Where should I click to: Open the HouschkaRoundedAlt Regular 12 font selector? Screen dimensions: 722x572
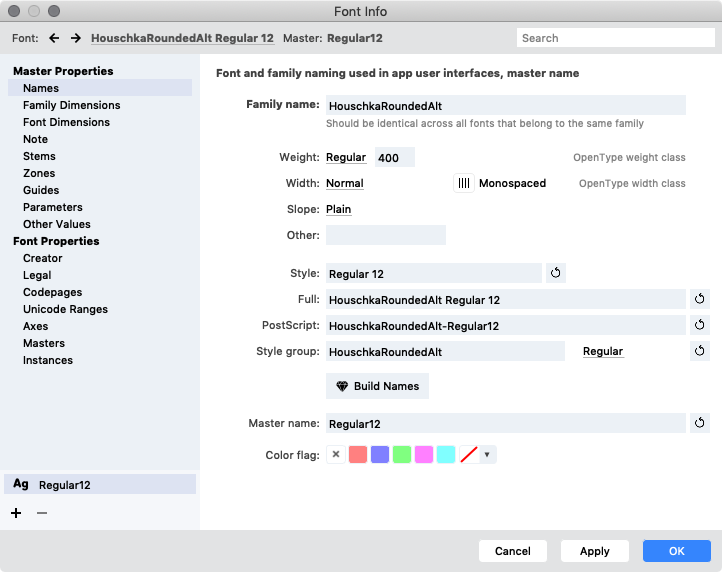[182, 38]
